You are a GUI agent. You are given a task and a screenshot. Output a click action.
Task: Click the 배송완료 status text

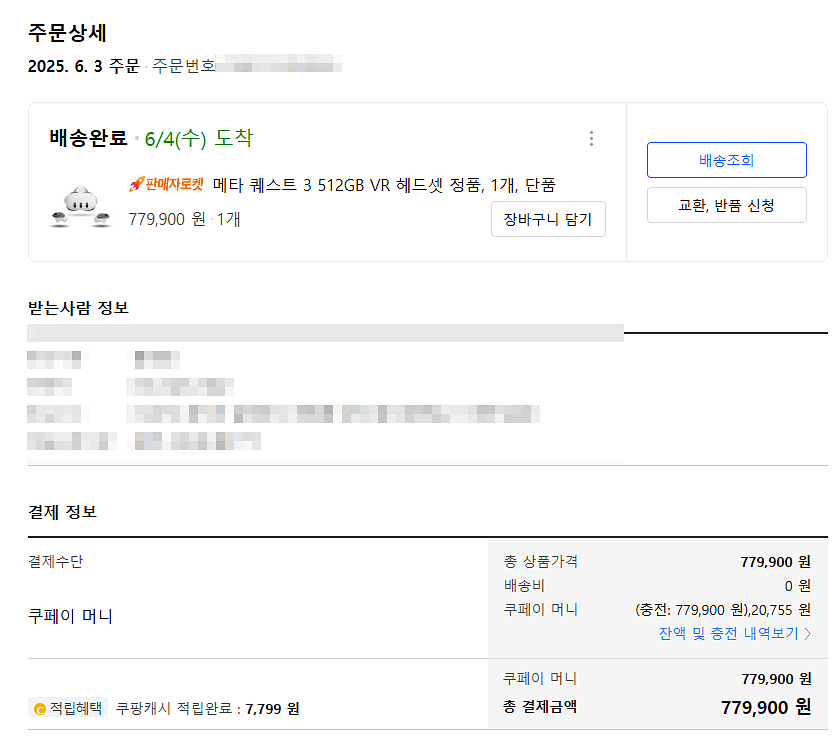coord(88,138)
